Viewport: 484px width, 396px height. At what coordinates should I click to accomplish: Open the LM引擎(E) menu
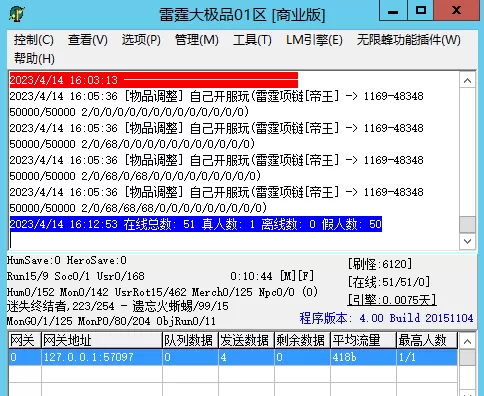[x=314, y=40]
